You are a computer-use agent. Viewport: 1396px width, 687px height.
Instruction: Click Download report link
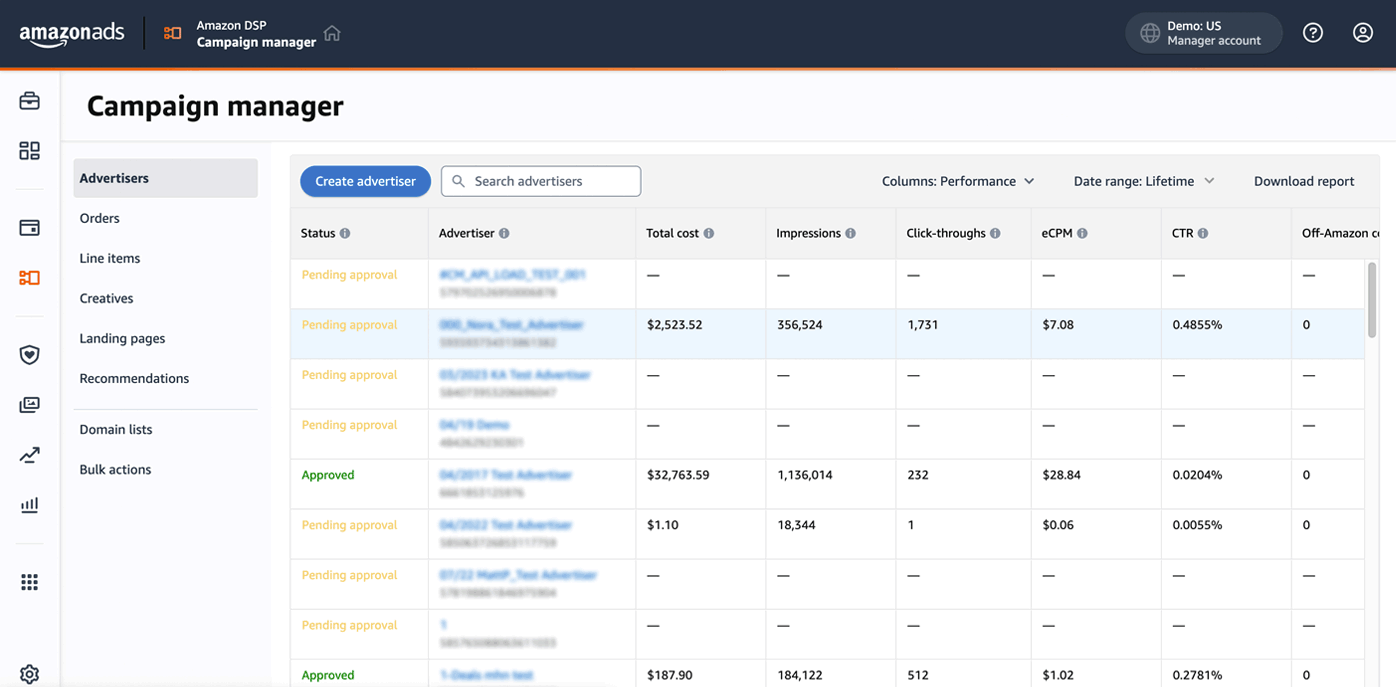coord(1304,181)
